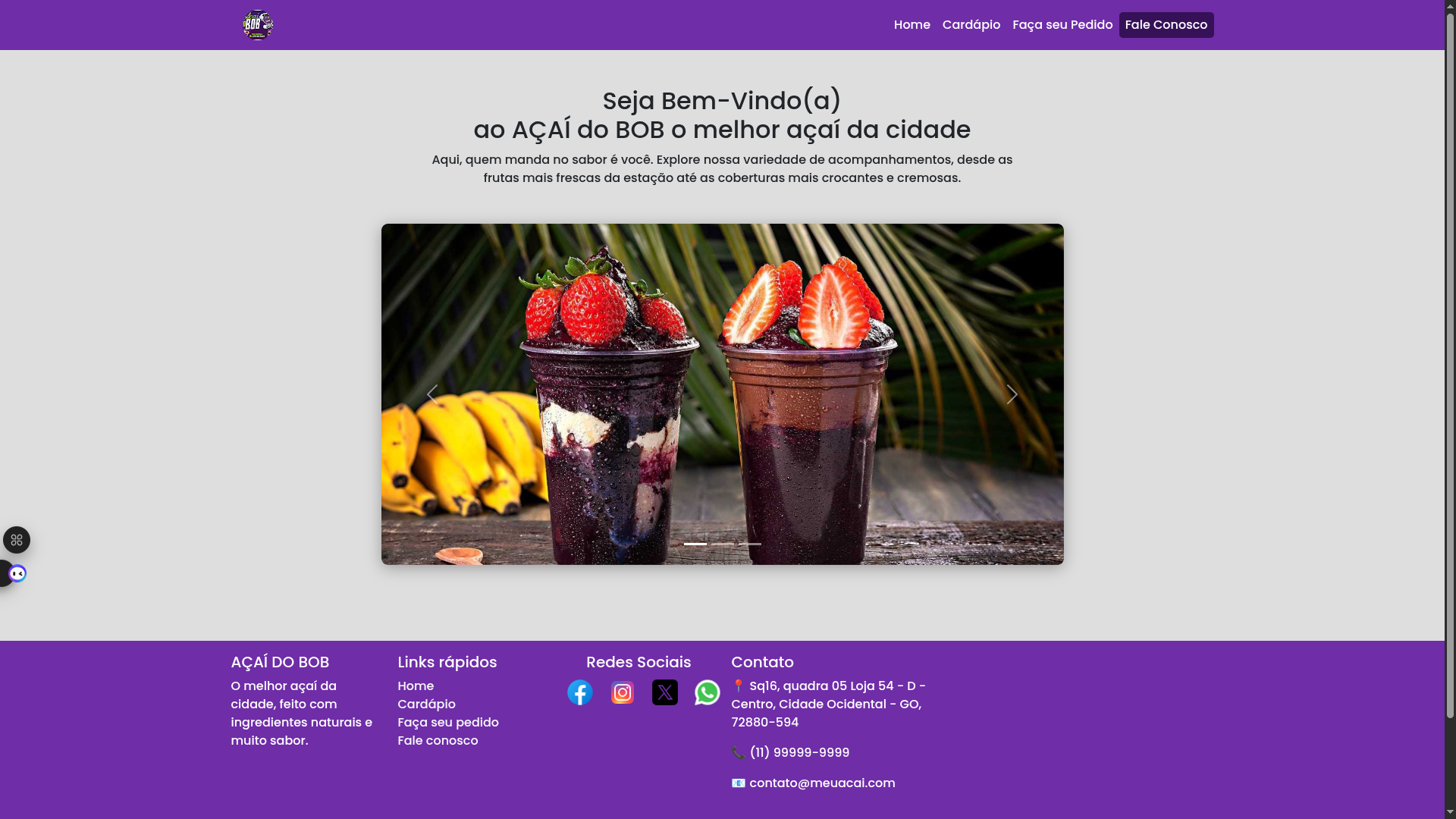Open Faça seu Pedido in top navigation
The width and height of the screenshot is (1456, 819).
pos(1062,25)
